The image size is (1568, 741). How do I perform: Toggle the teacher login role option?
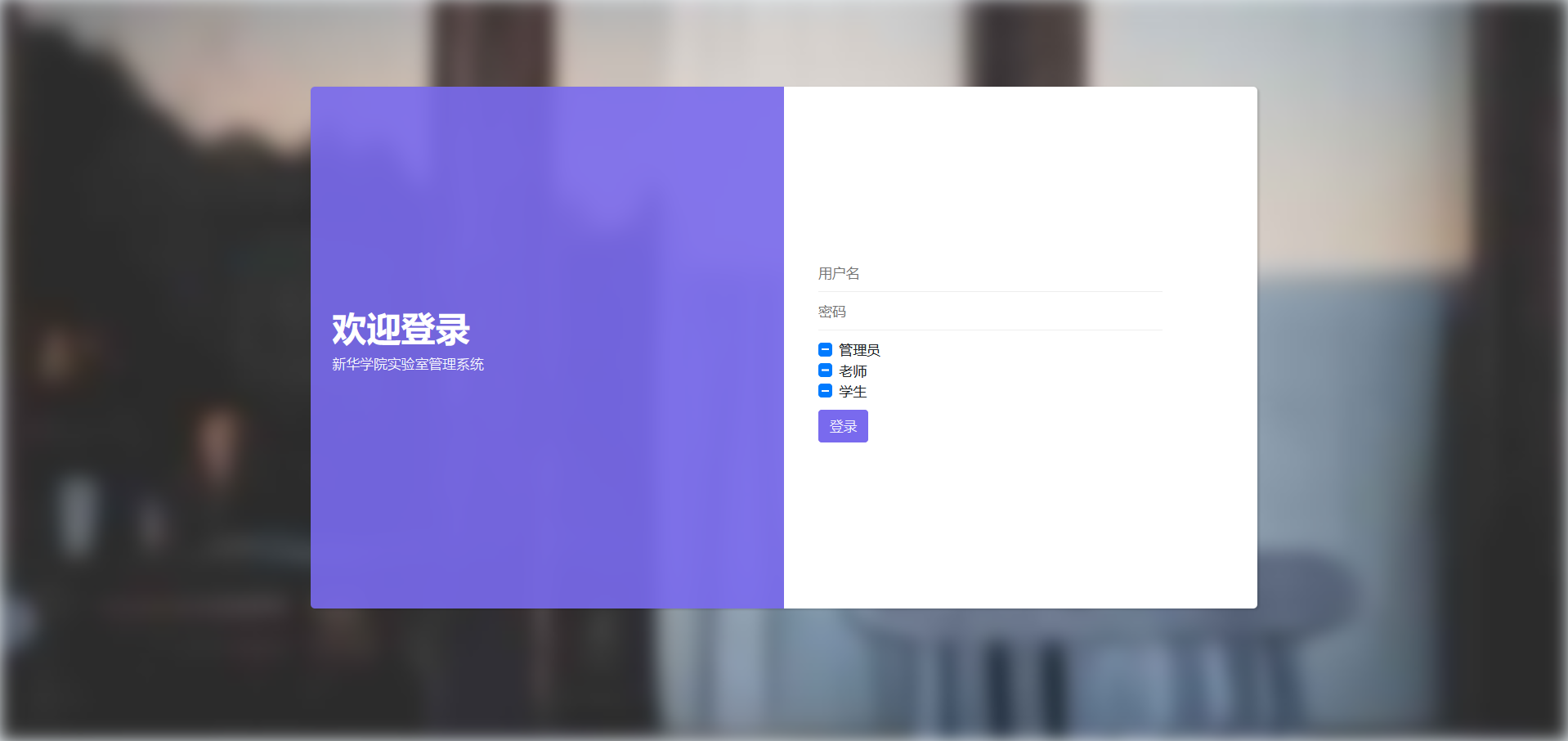pos(824,370)
